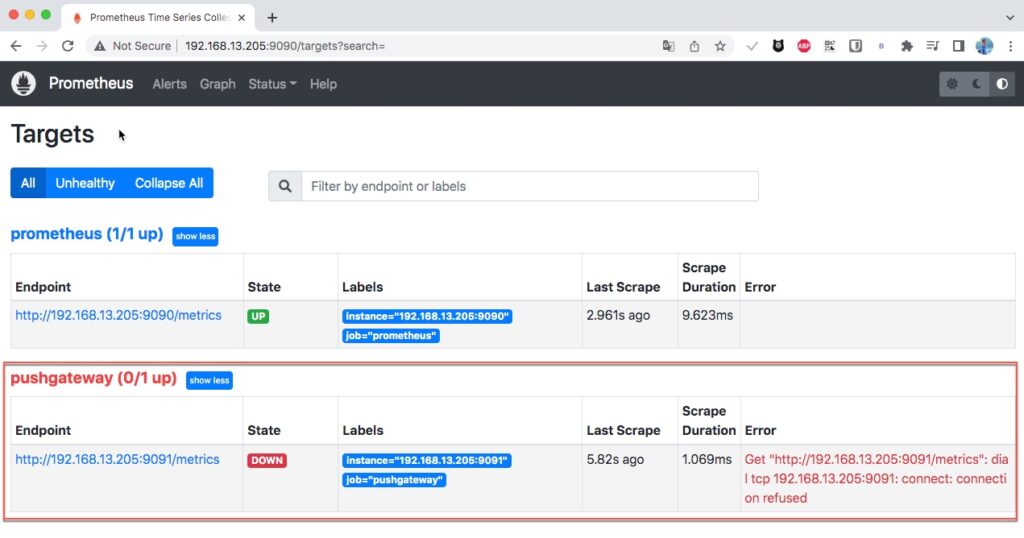
Task: Click the gray checkmark extension icon
Action: (752, 46)
